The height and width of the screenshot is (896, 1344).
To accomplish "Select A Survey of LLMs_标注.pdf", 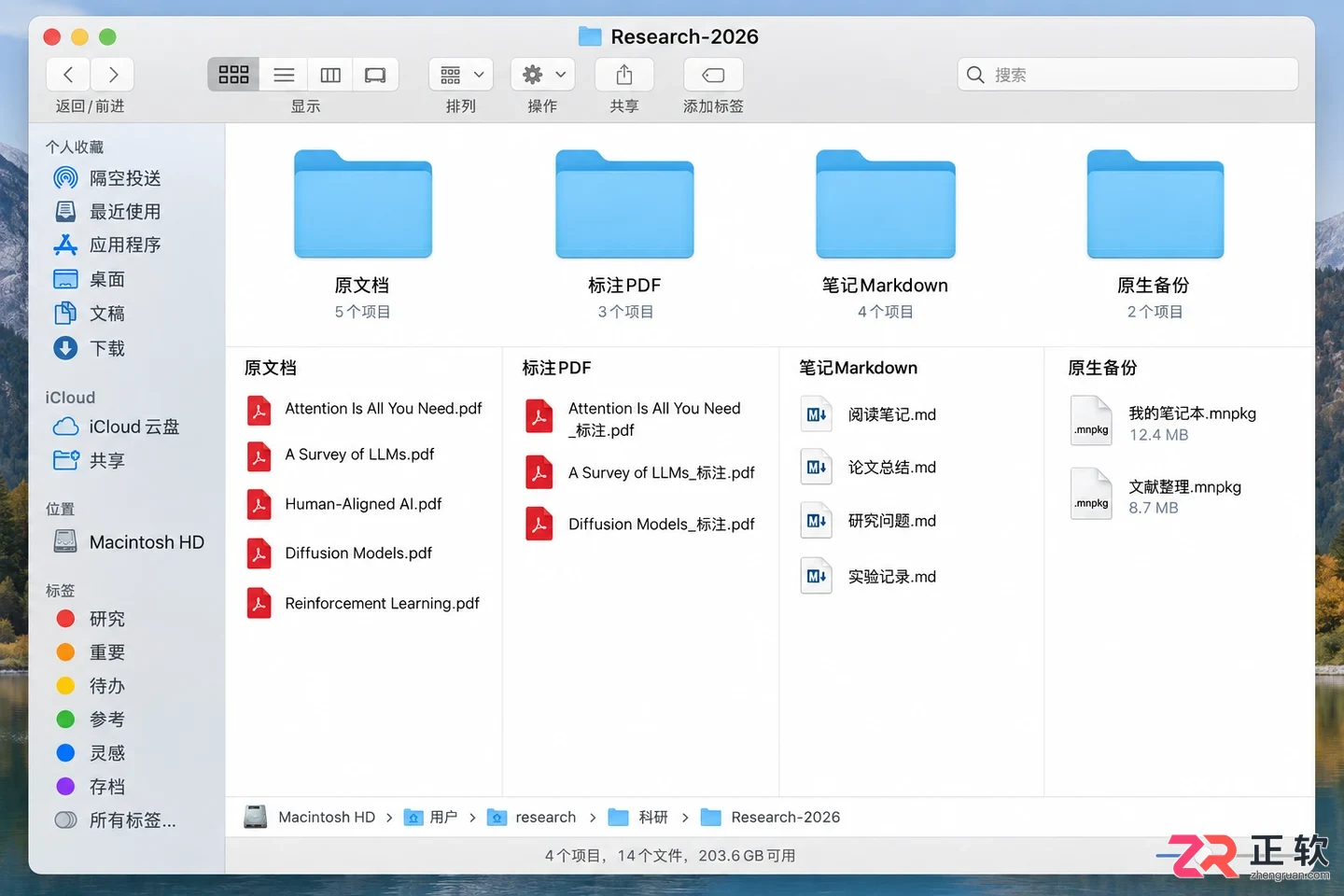I will click(641, 473).
